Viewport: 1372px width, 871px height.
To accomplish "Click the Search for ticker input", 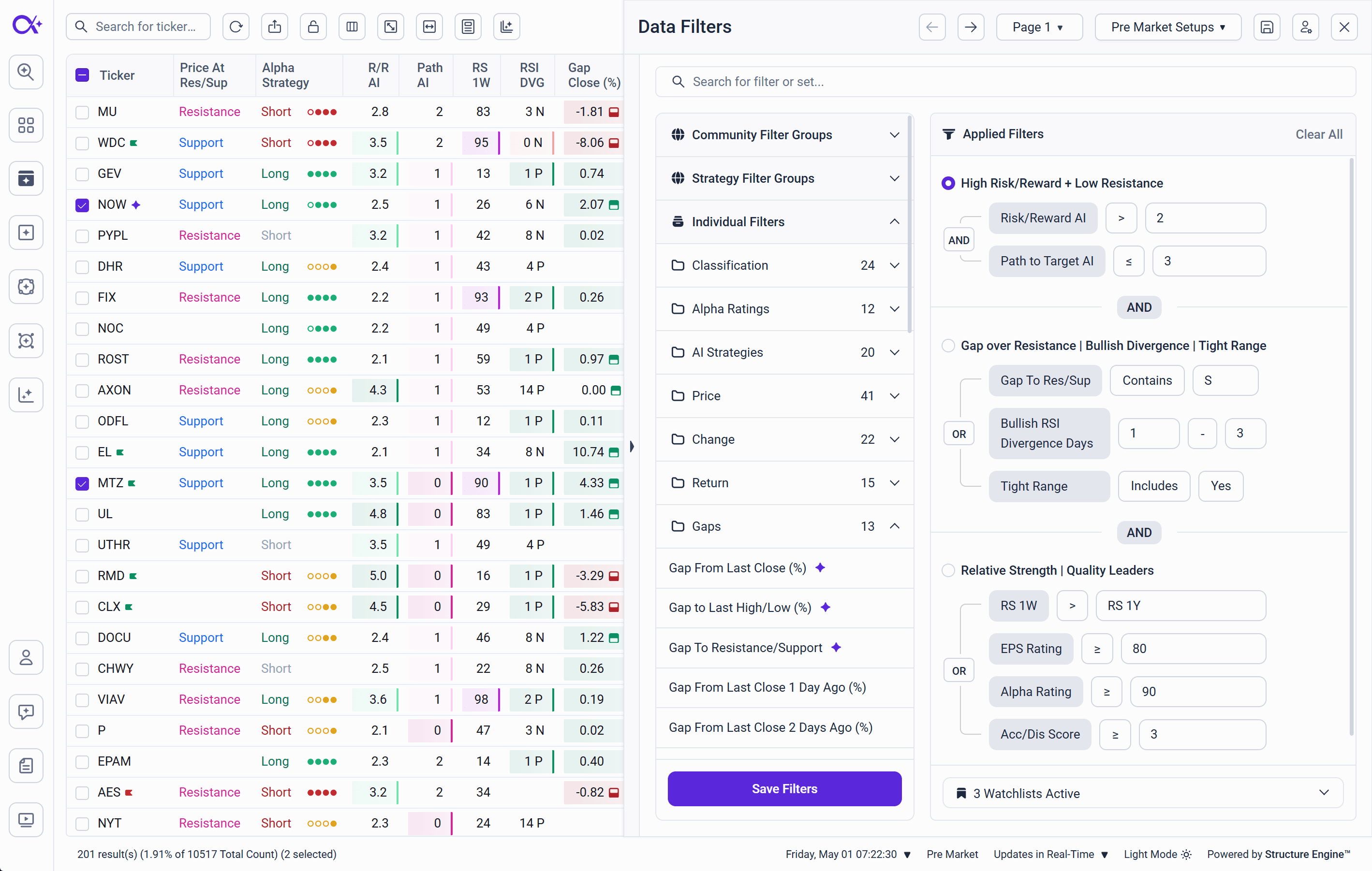I will click(x=138, y=27).
